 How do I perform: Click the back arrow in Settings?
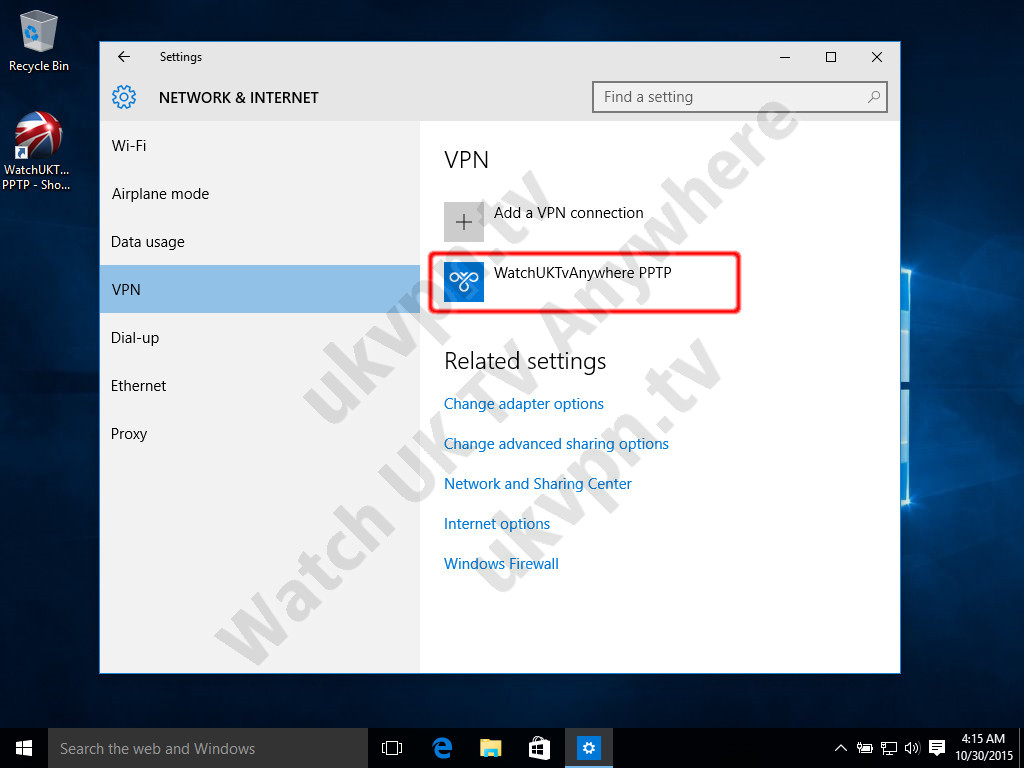tap(124, 57)
